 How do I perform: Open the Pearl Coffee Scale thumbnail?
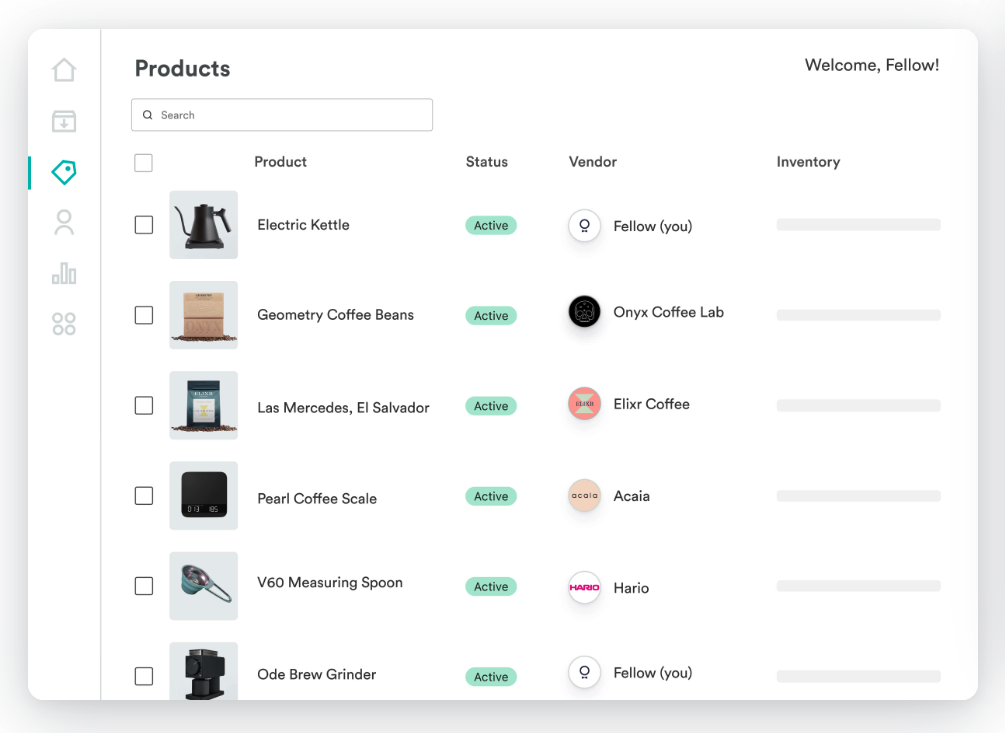click(x=204, y=496)
